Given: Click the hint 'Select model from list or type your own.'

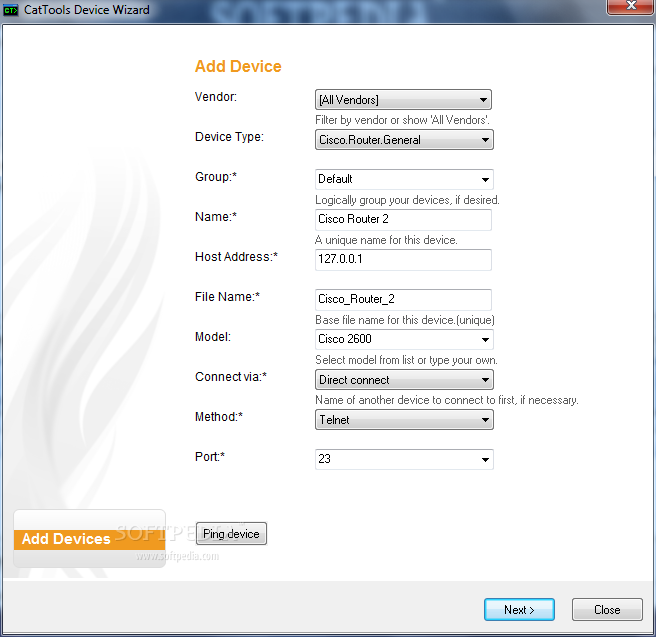Looking at the screenshot, I should pyautogui.click(x=406, y=360).
